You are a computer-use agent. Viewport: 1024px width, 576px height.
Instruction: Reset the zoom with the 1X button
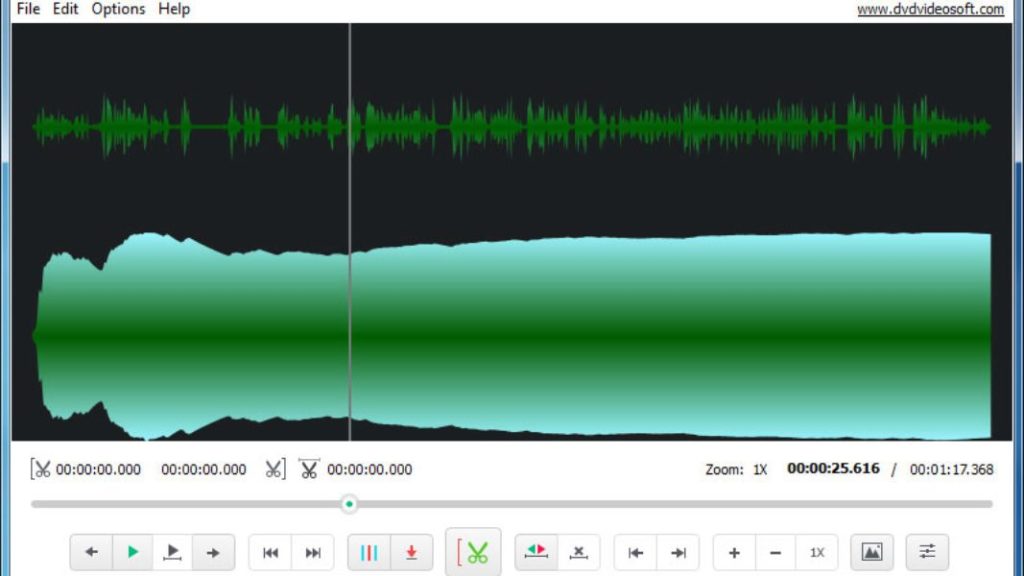[817, 552]
